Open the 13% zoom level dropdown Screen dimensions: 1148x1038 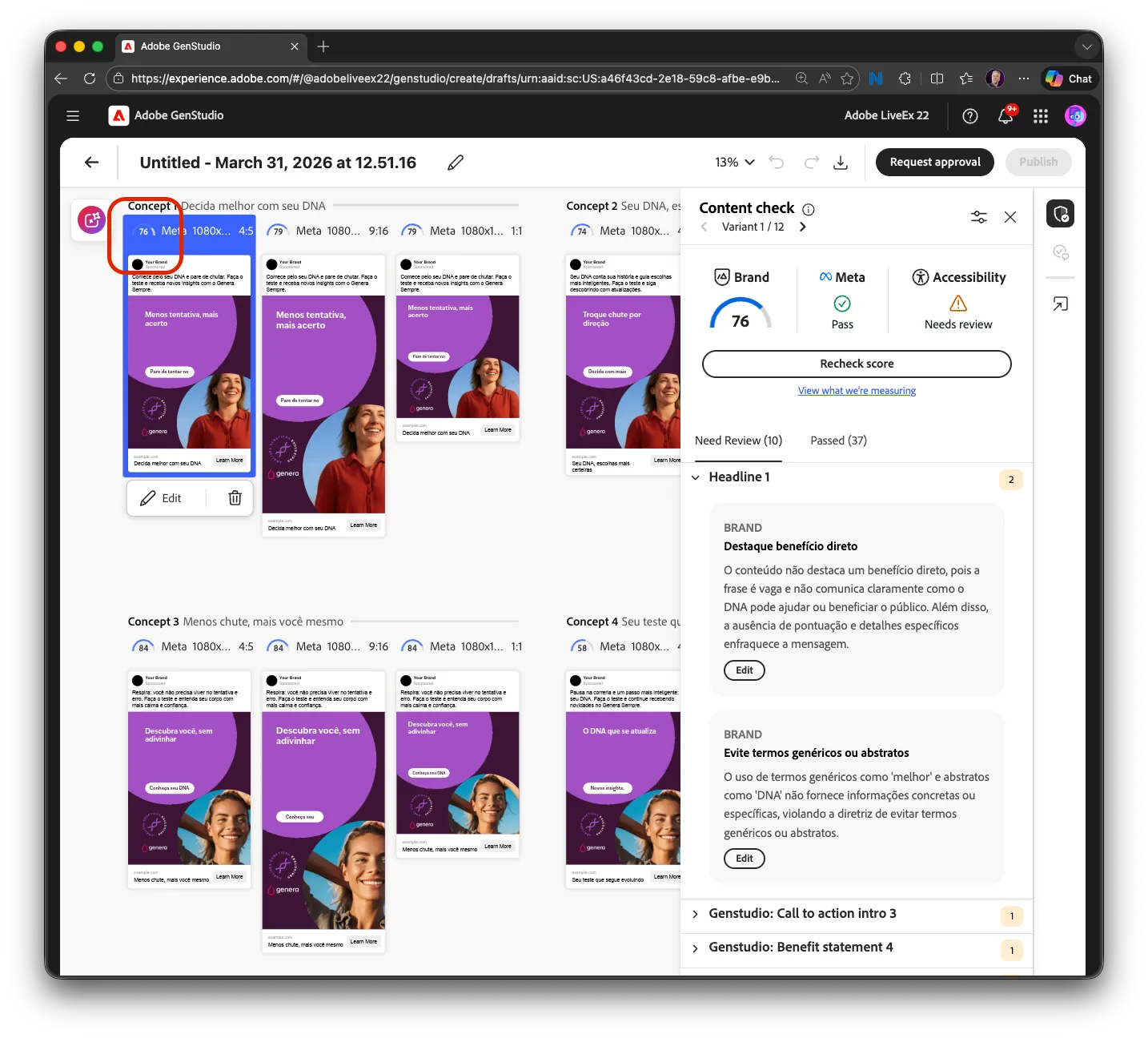735,163
